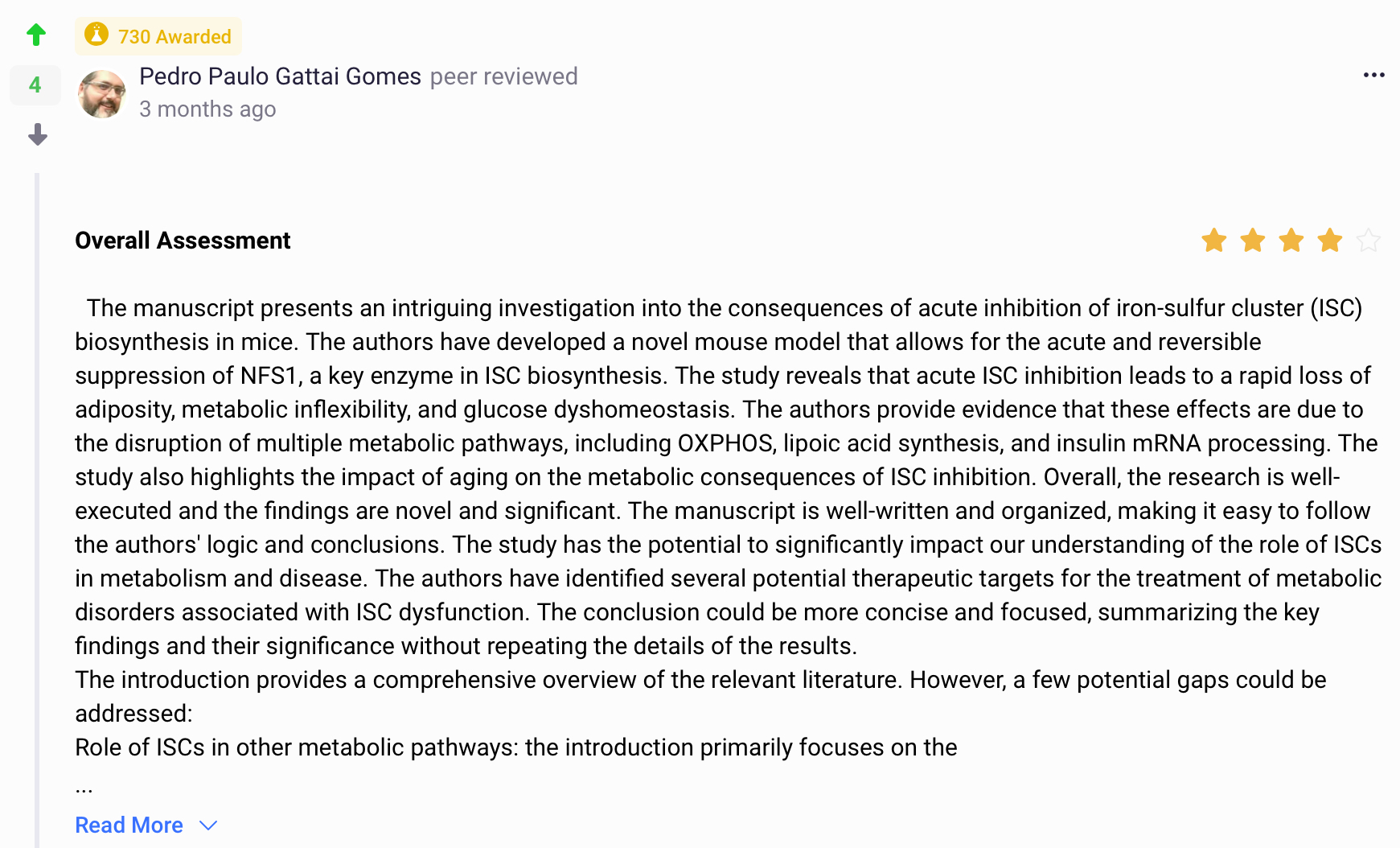Image resolution: width=1400 pixels, height=848 pixels.
Task: Click the vote count number 4
Action: 35,85
